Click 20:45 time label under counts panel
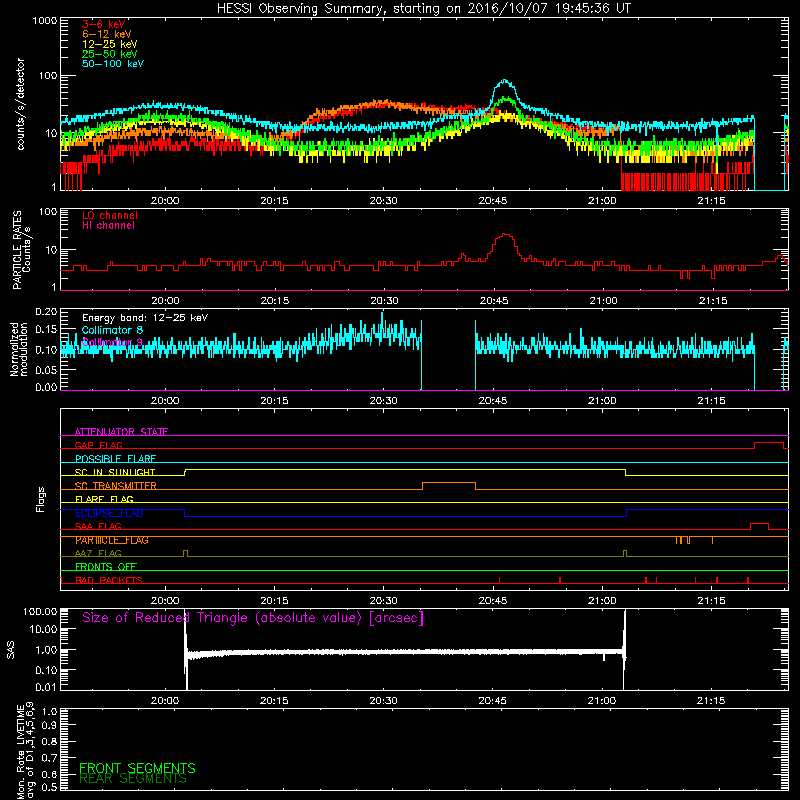The image size is (800, 800). [x=493, y=201]
